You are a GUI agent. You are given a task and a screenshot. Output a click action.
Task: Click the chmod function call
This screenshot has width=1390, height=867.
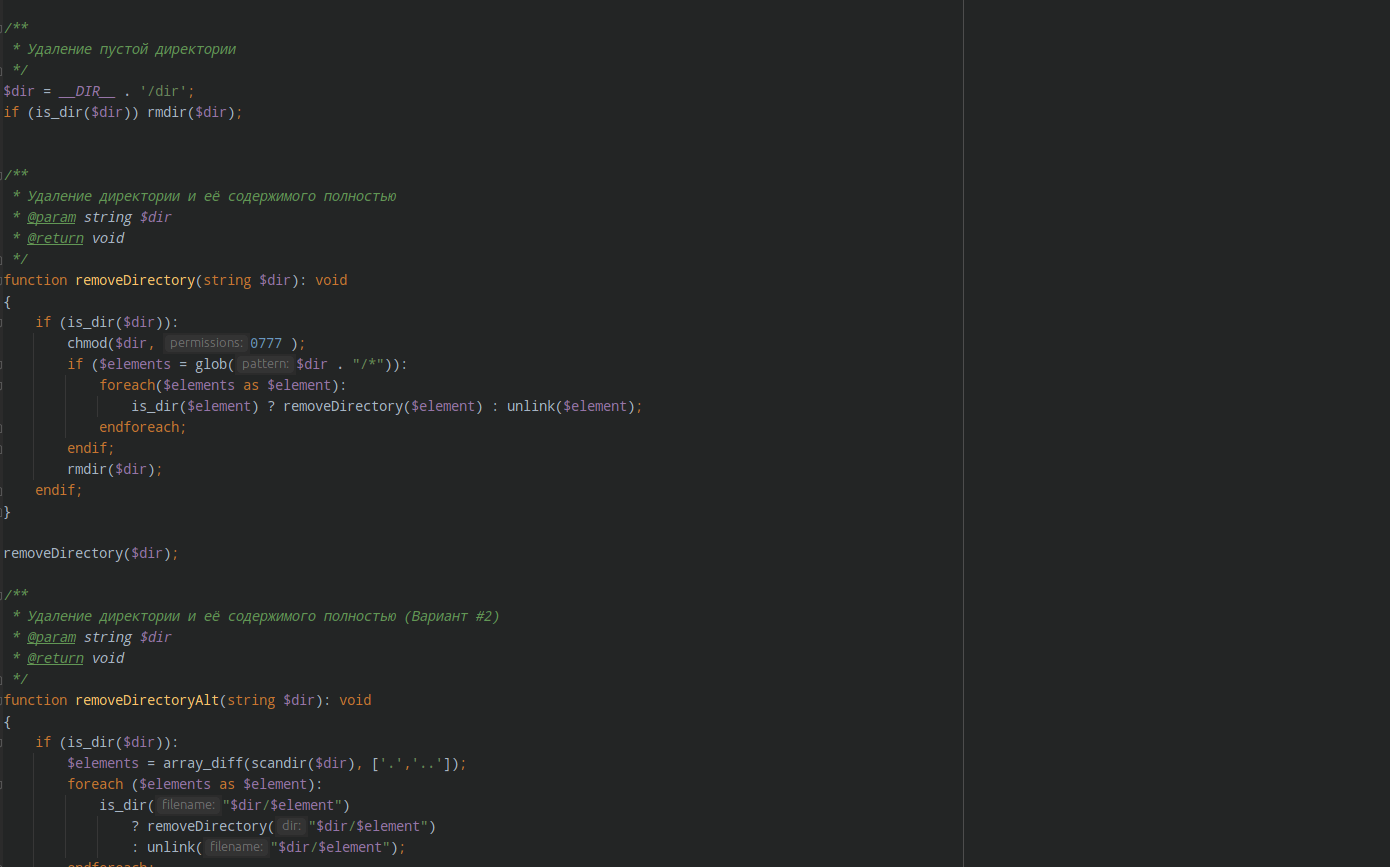pos(87,343)
